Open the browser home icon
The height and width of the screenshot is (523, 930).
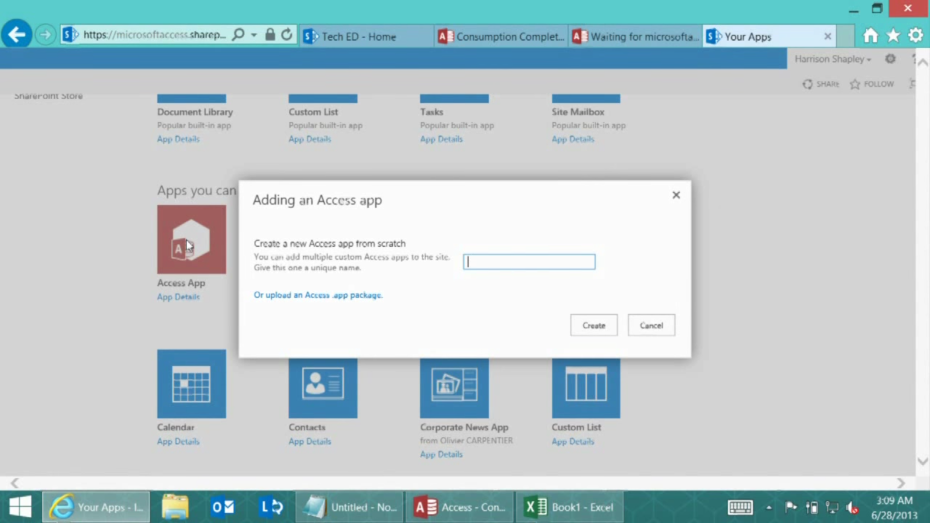point(870,35)
